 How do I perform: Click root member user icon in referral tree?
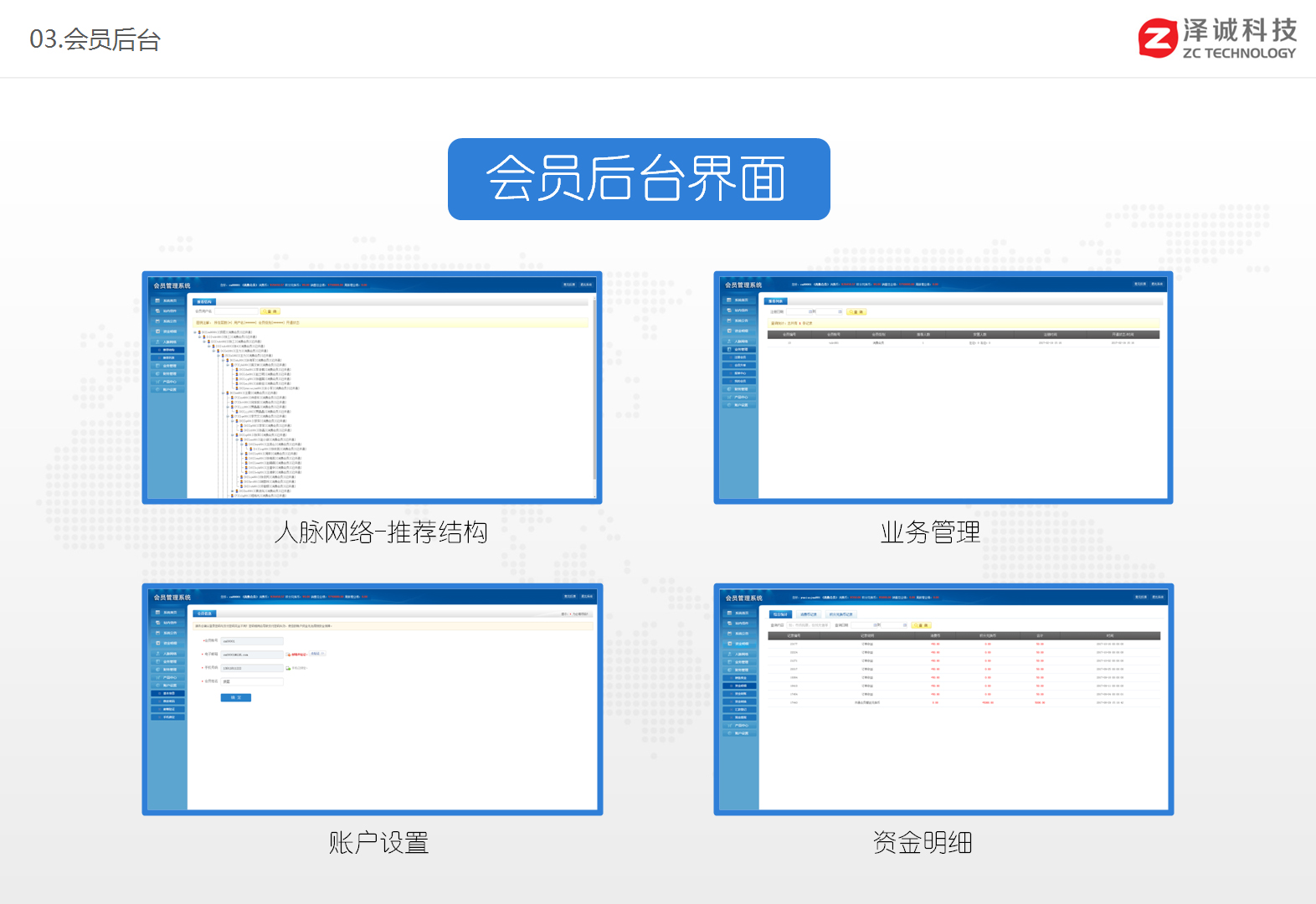(199, 332)
